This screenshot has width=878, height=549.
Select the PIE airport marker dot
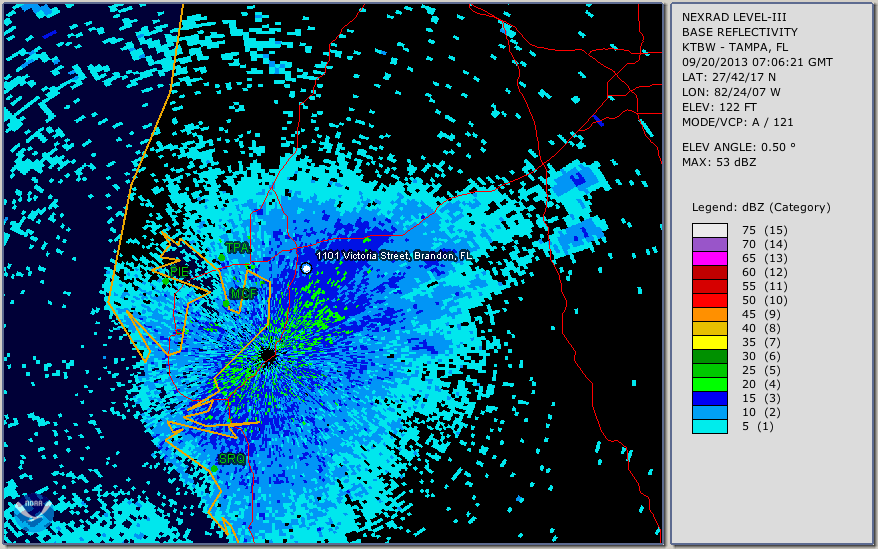166,282
